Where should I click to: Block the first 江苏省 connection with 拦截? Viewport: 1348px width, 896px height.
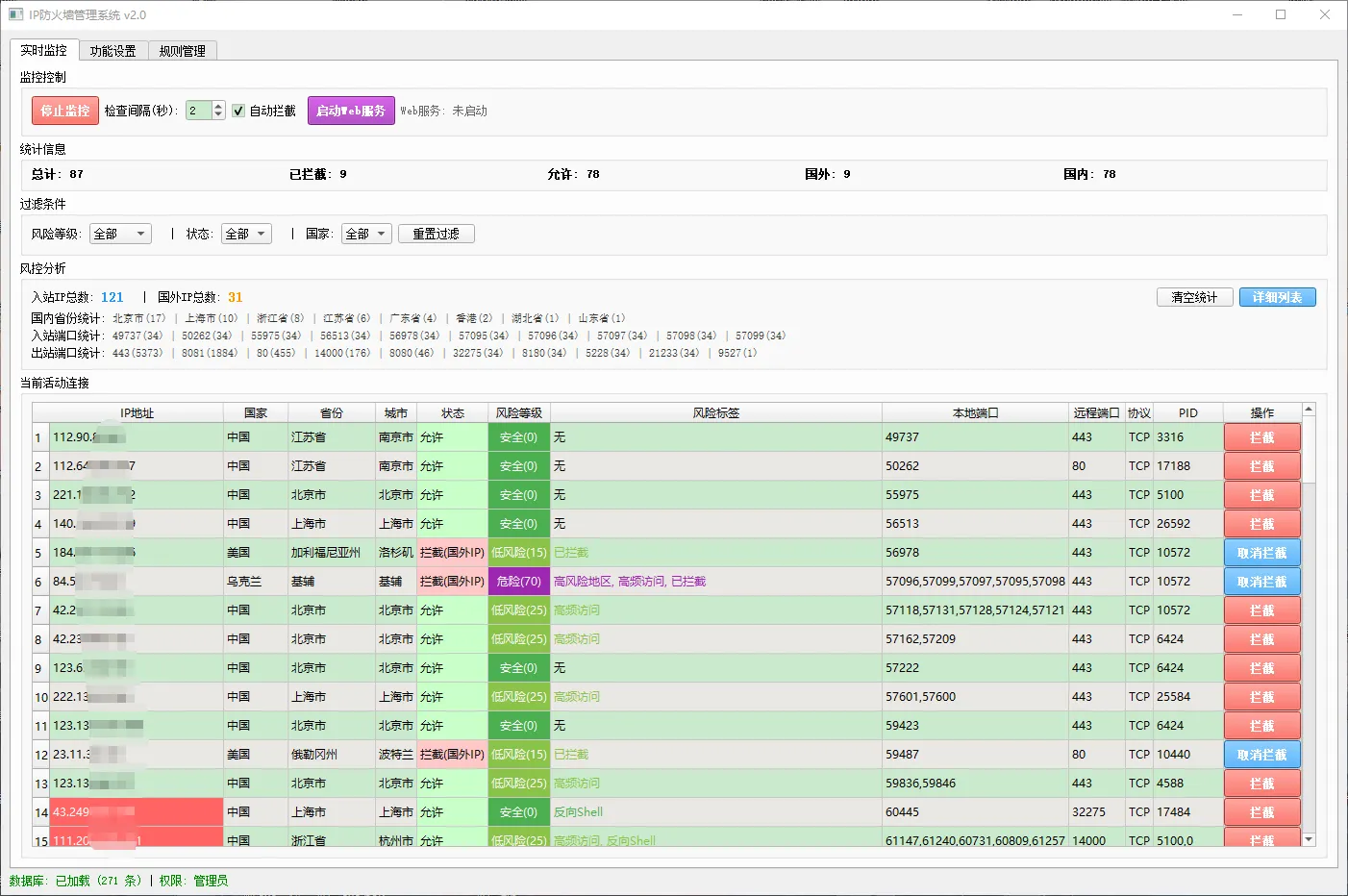pyautogui.click(x=1261, y=436)
